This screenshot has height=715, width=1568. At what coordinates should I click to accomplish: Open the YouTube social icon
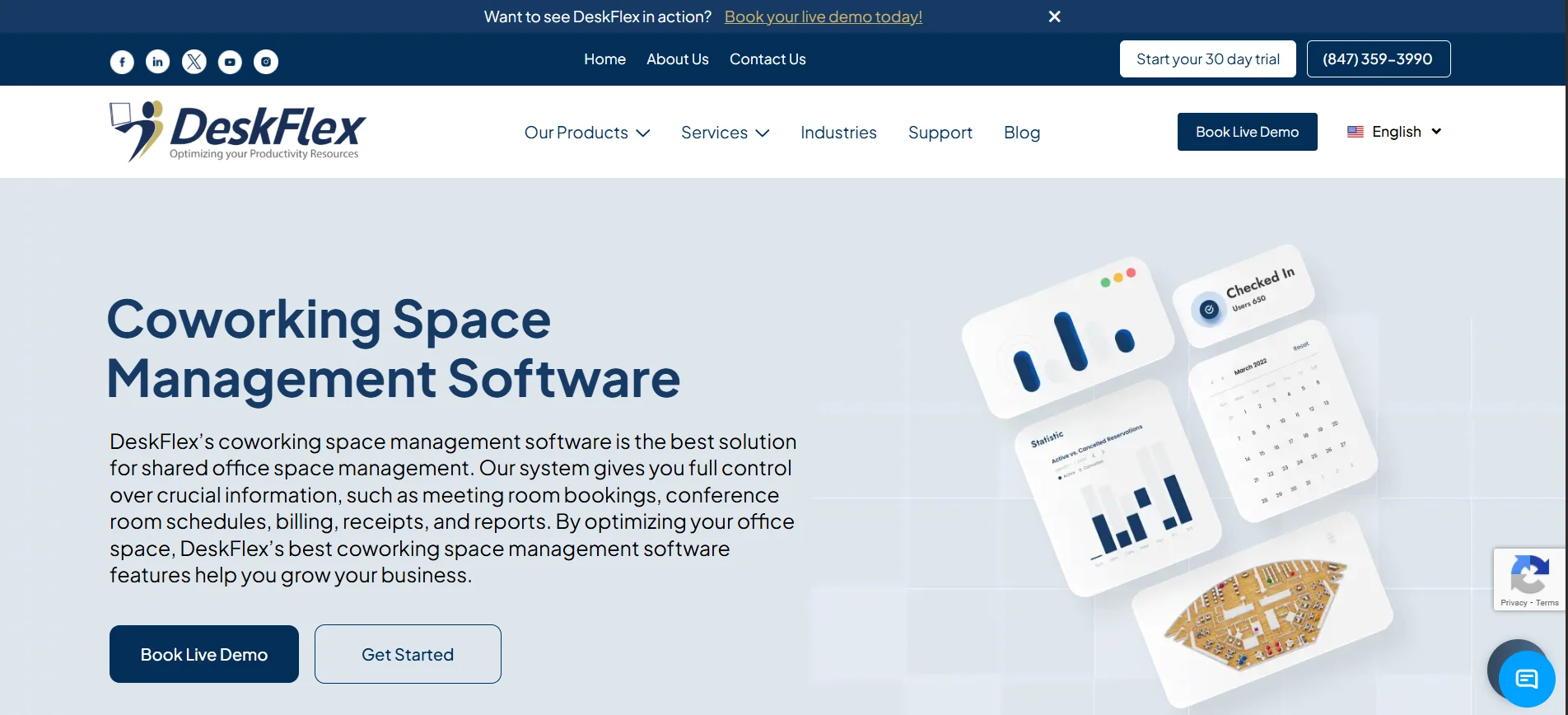point(230,62)
